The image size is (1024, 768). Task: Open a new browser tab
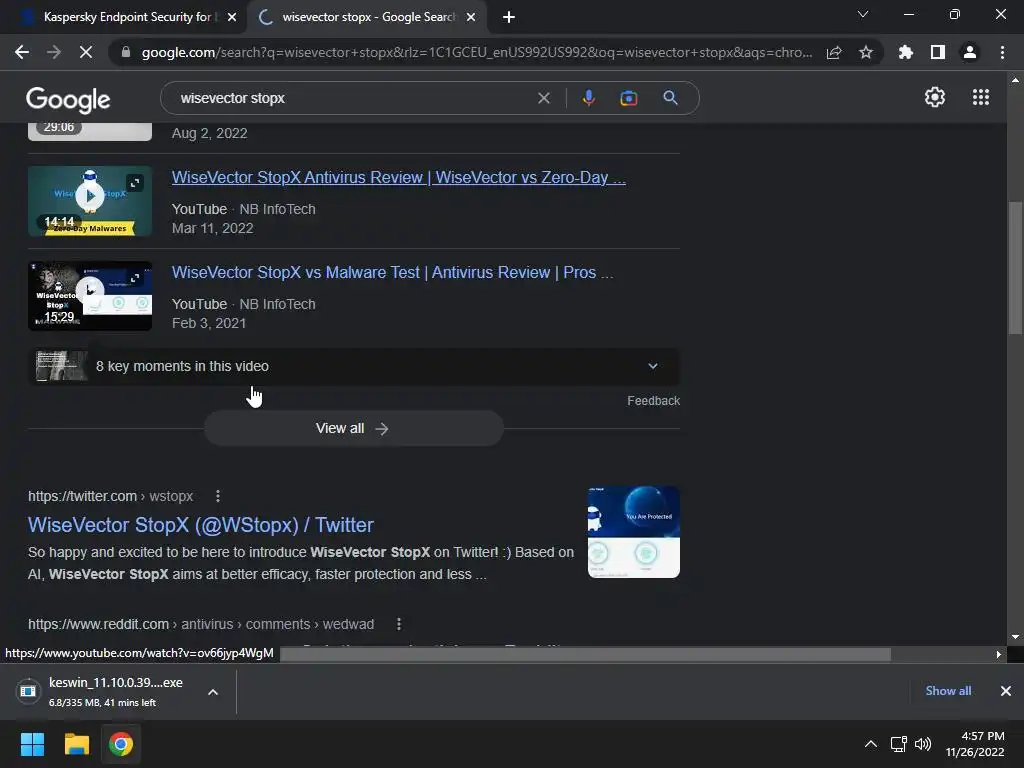click(509, 17)
